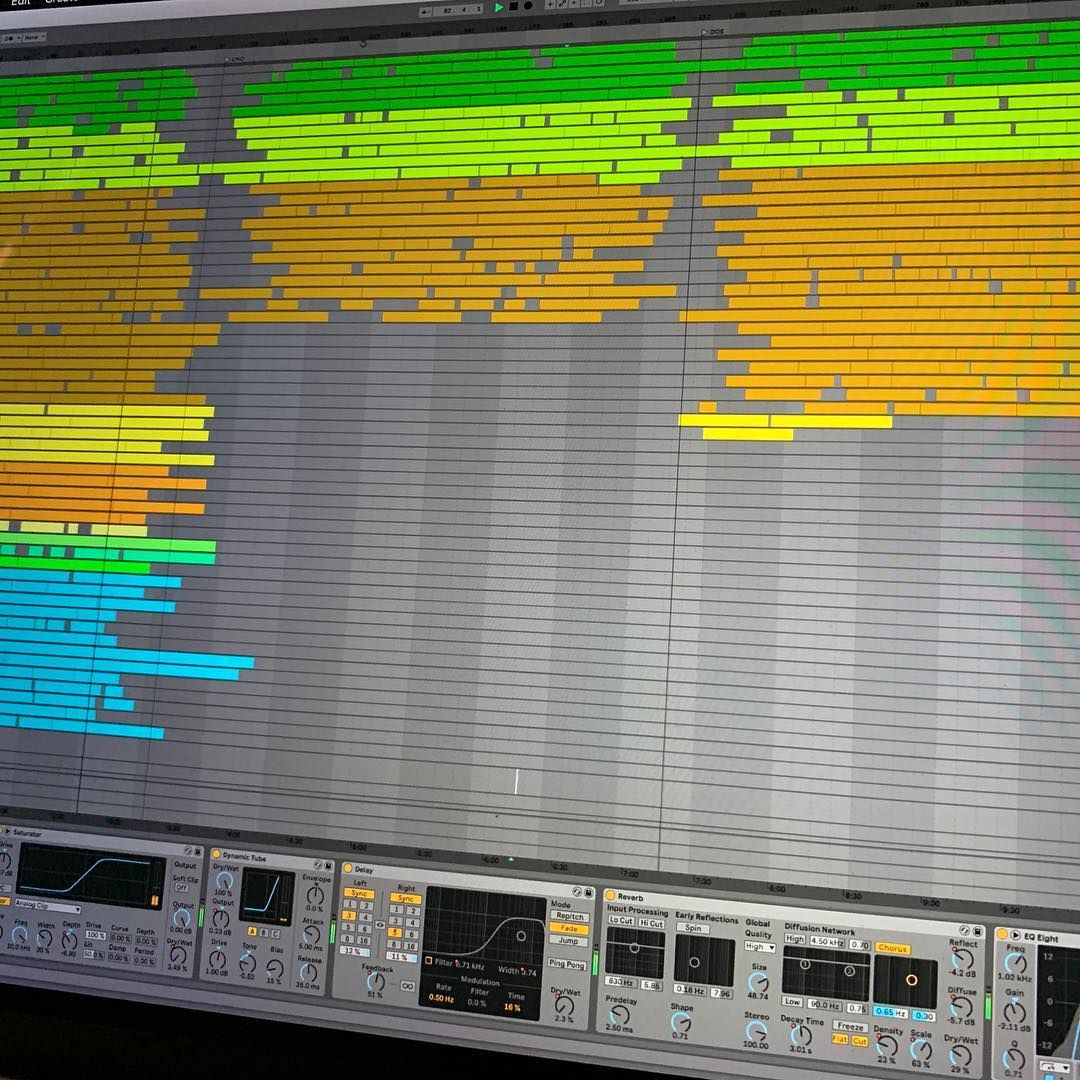Toggle the Reverb Spin button
Viewport: 1080px width, 1080px height.
pyautogui.click(x=692, y=928)
